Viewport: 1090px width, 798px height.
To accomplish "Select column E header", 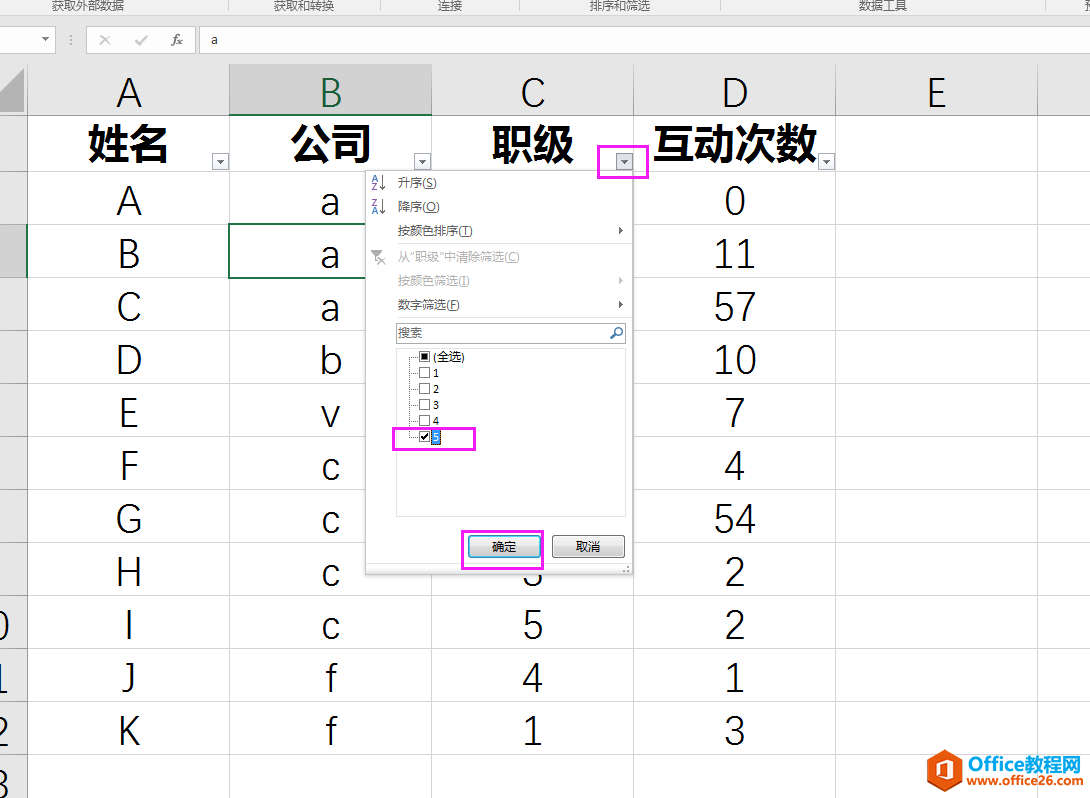I will coord(936,91).
